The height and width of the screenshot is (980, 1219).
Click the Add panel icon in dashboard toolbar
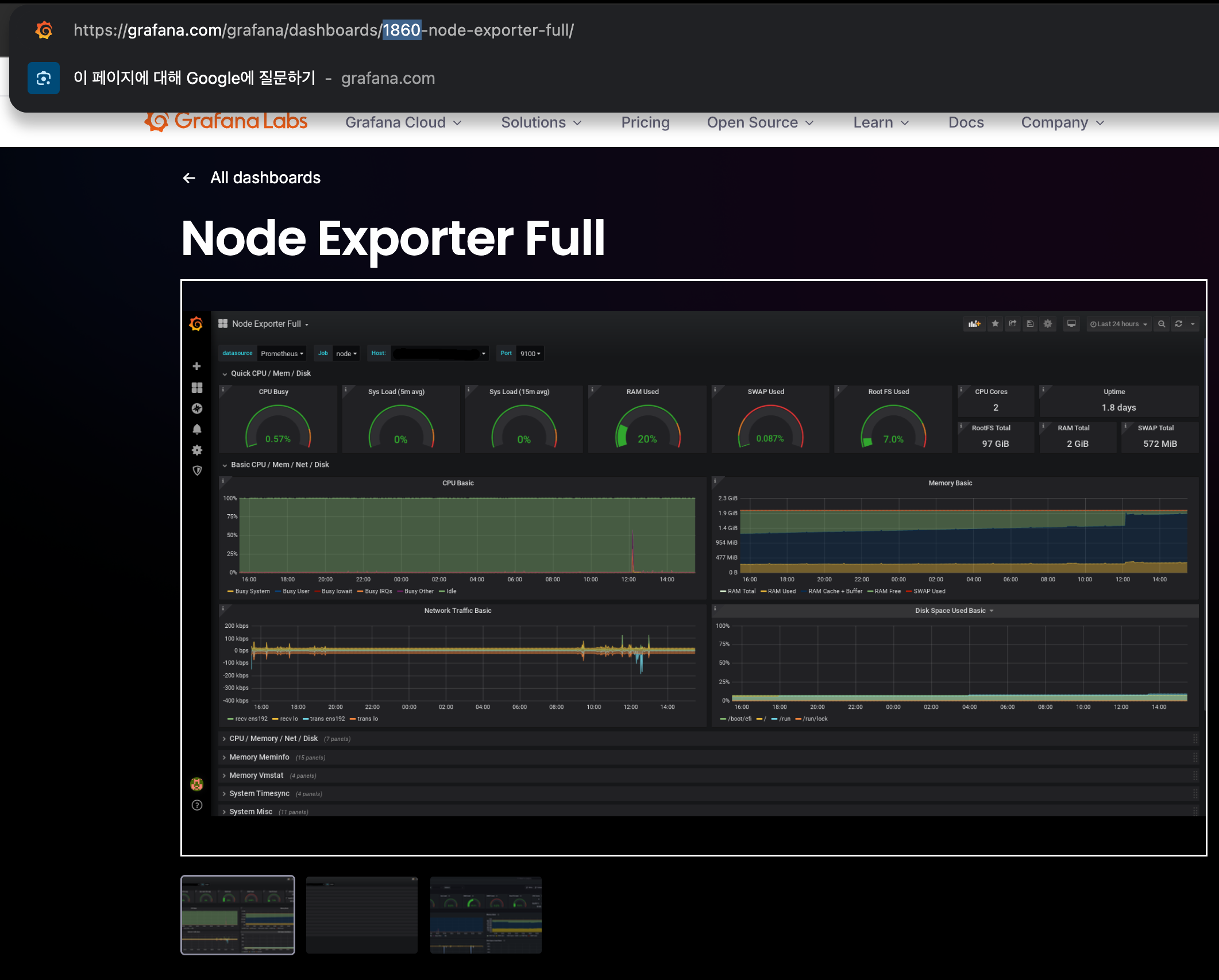click(x=974, y=324)
